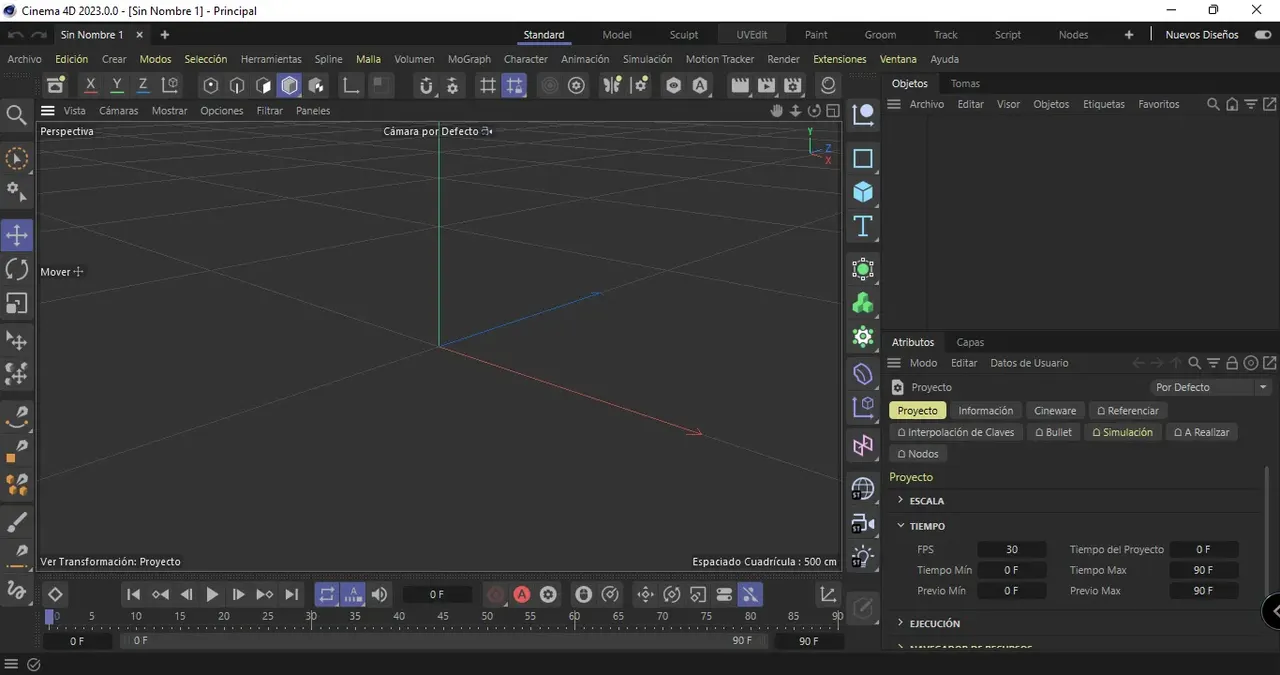Open the Simulación menu
This screenshot has height=675, width=1280.
click(x=647, y=59)
